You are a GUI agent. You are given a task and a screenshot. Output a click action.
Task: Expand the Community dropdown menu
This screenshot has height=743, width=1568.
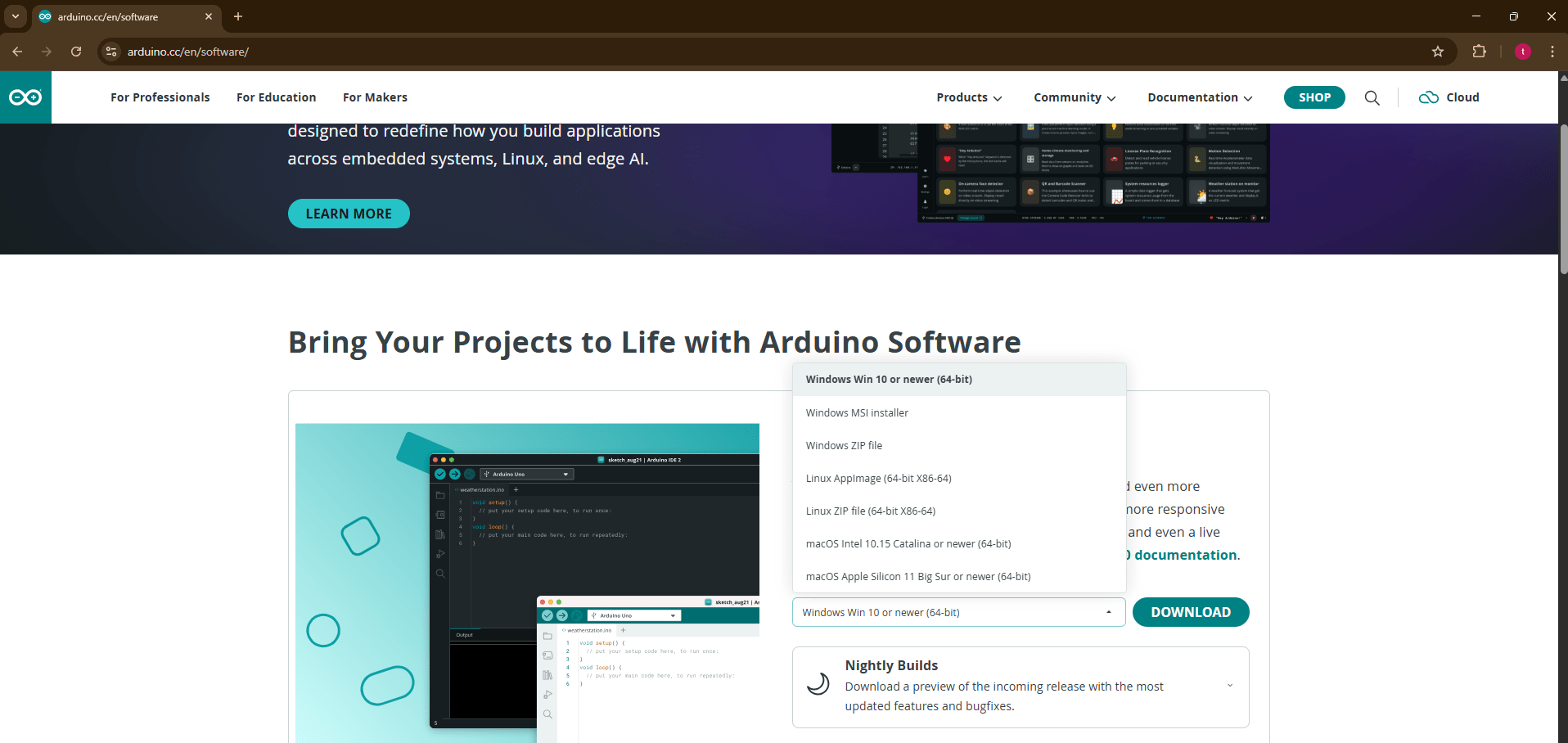click(x=1074, y=97)
